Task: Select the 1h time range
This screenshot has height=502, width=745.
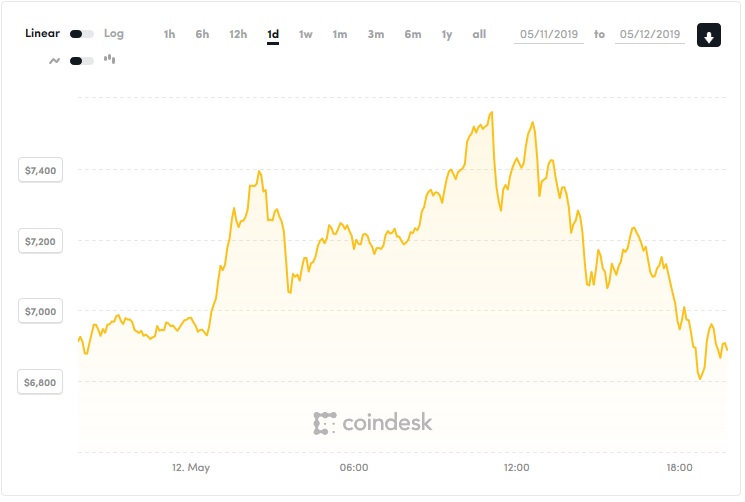Action: pos(169,34)
